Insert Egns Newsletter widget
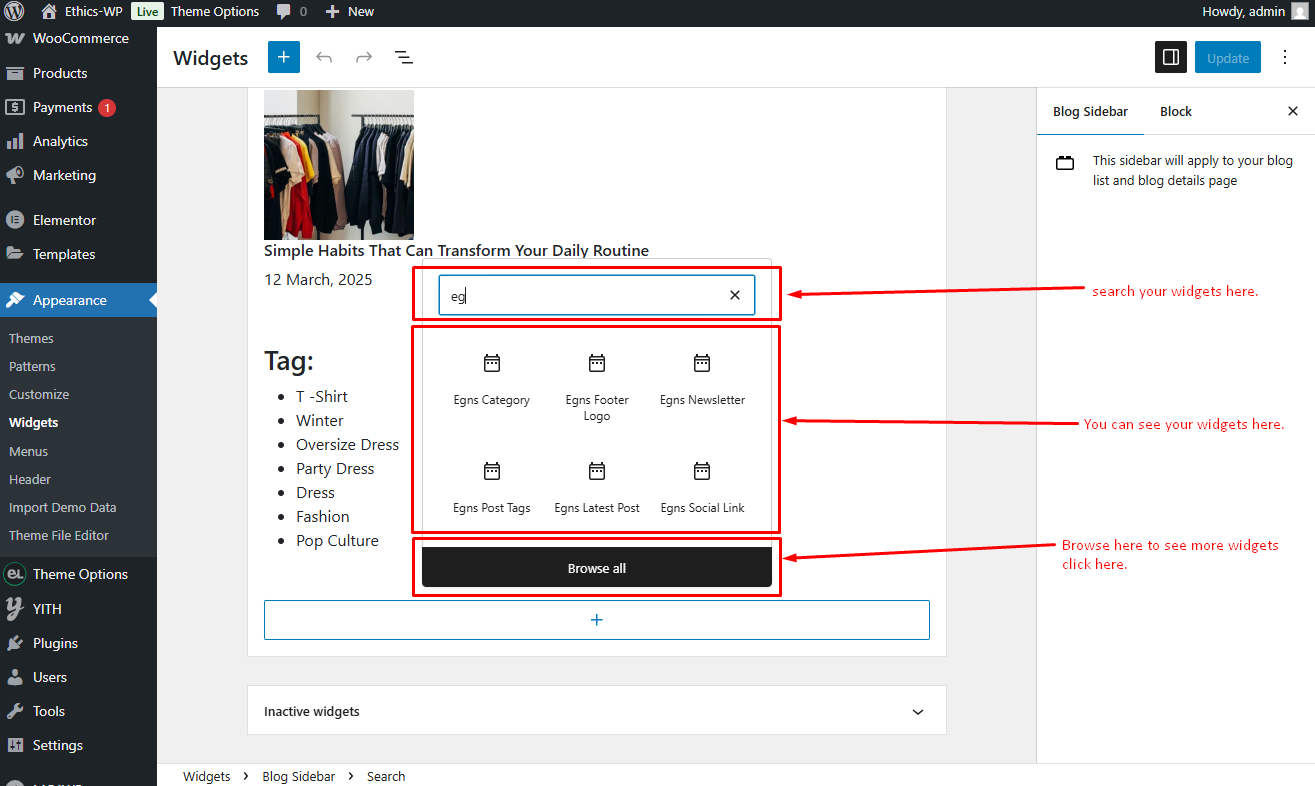1315x786 pixels. pos(702,381)
